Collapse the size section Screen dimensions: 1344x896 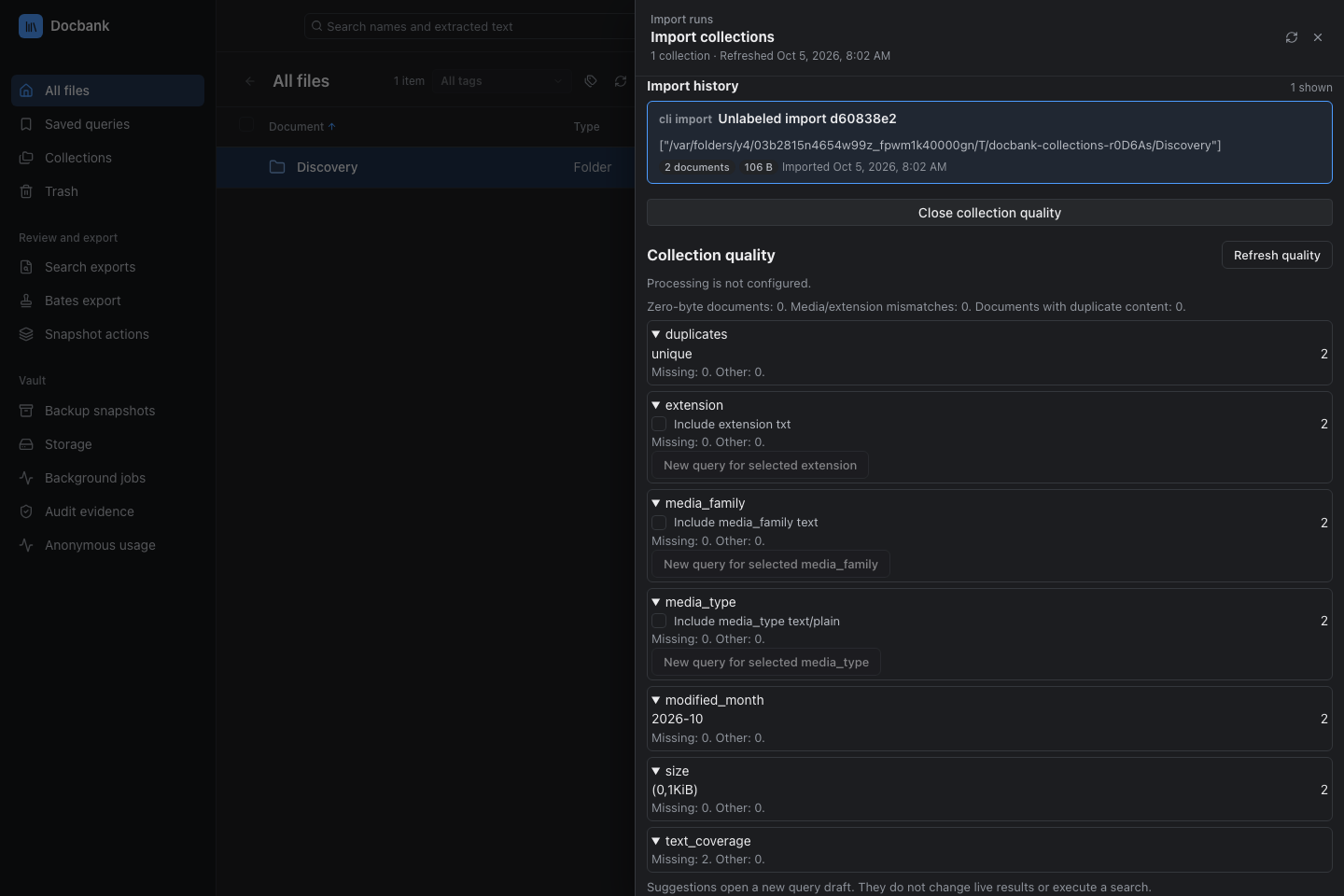(x=656, y=771)
